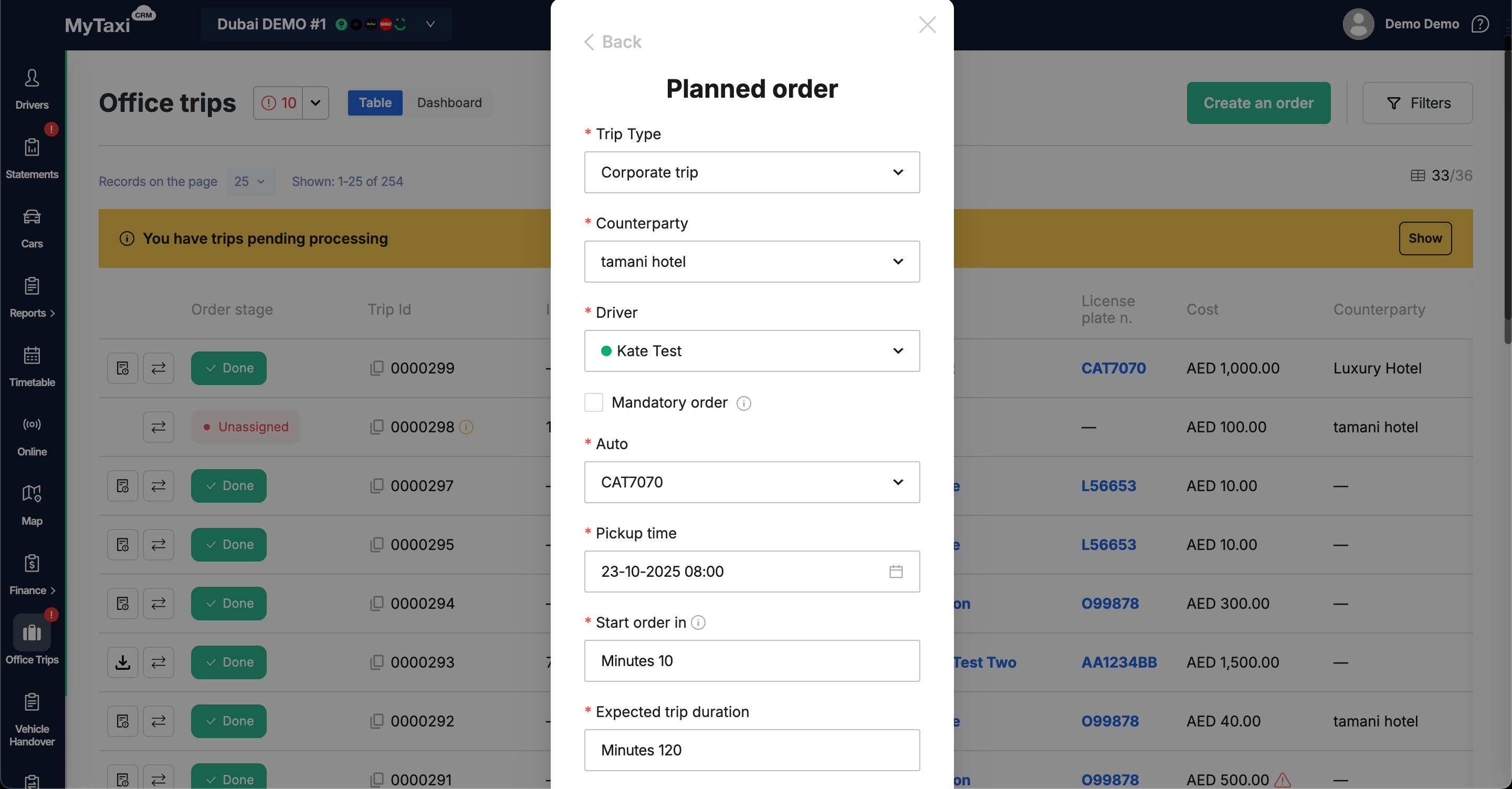Enable the Mandatory order checkbox
The image size is (1512, 789).
click(x=593, y=402)
